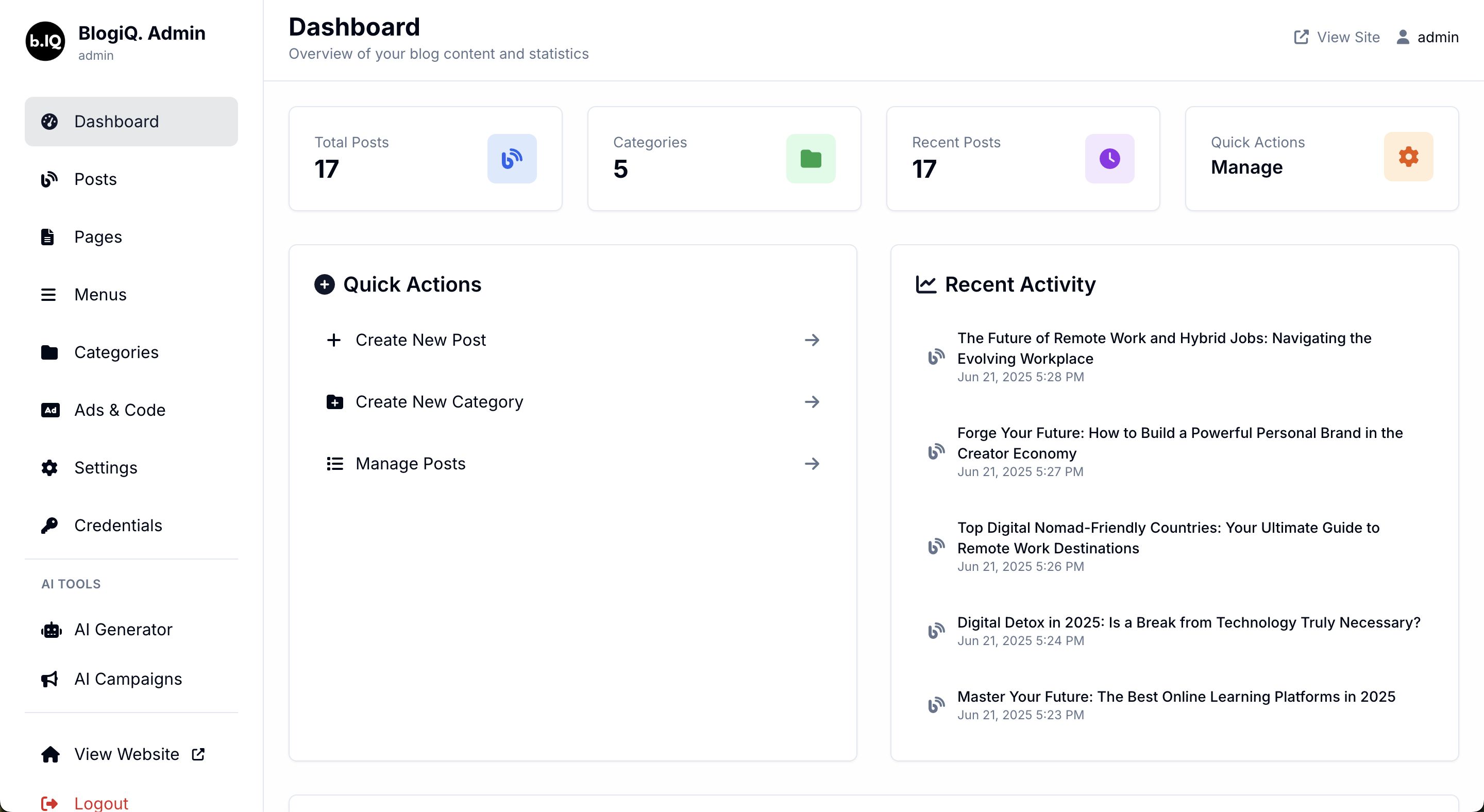1484x812 pixels.
Task: Click the Credentials key icon
Action: pyautogui.click(x=49, y=525)
